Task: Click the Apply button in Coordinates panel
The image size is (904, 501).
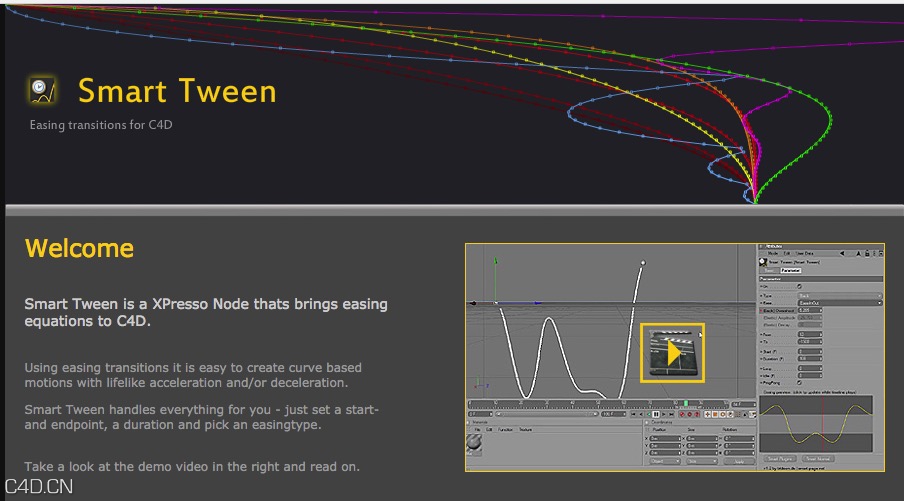Action: click(x=738, y=462)
